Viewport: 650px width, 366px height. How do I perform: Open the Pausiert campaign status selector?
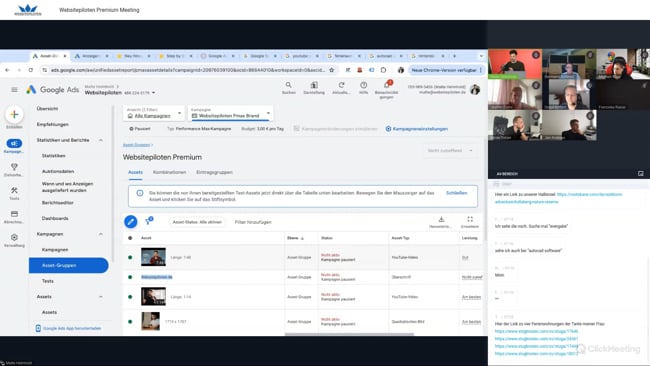pos(140,129)
